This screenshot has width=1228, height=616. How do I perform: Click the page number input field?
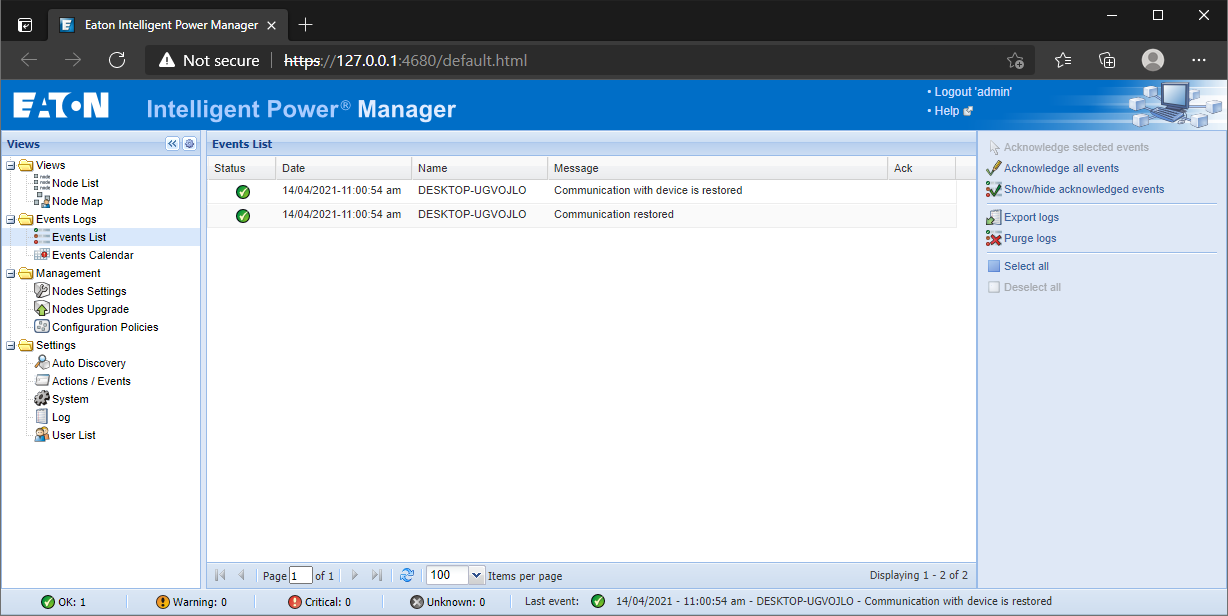pyautogui.click(x=301, y=575)
